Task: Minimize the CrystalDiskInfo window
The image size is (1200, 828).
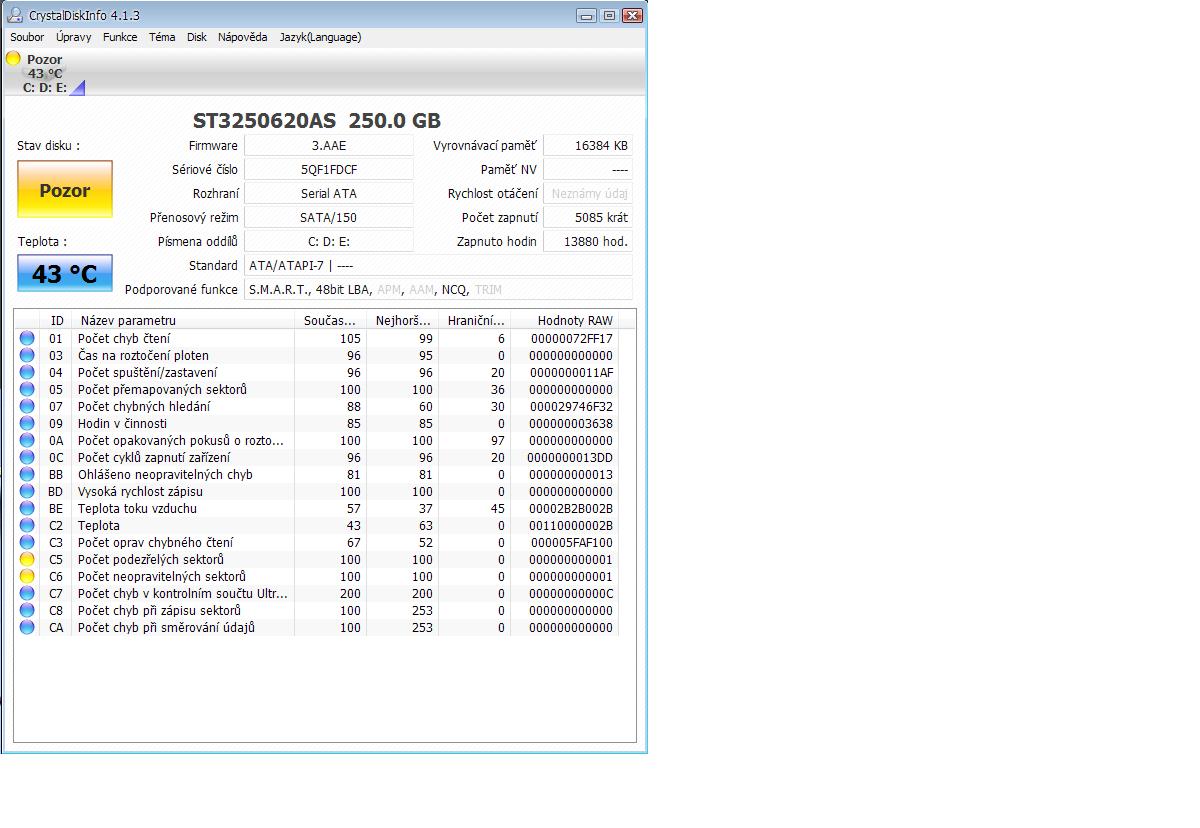Action: (587, 15)
